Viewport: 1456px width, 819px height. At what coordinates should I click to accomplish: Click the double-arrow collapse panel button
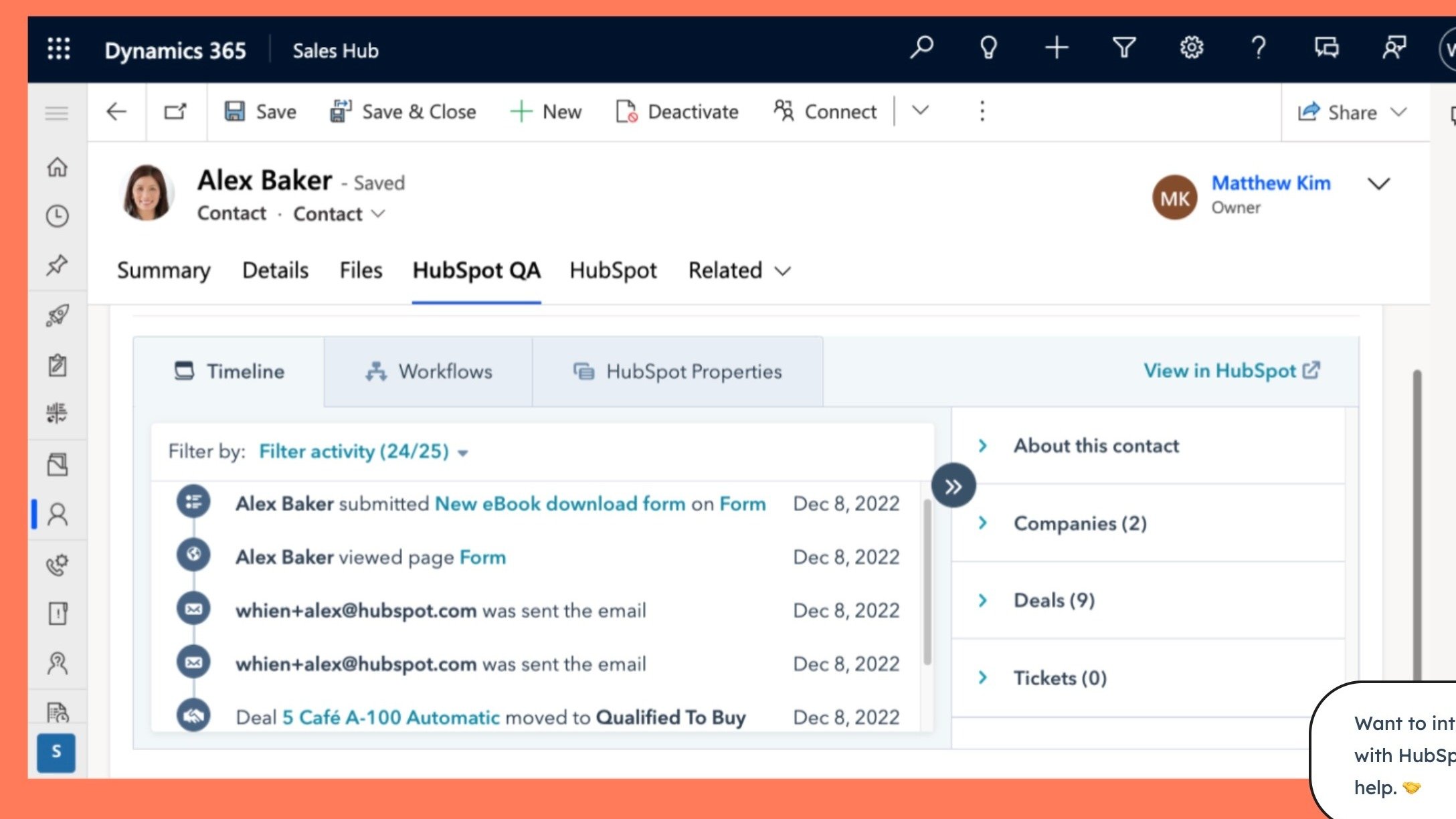(953, 486)
